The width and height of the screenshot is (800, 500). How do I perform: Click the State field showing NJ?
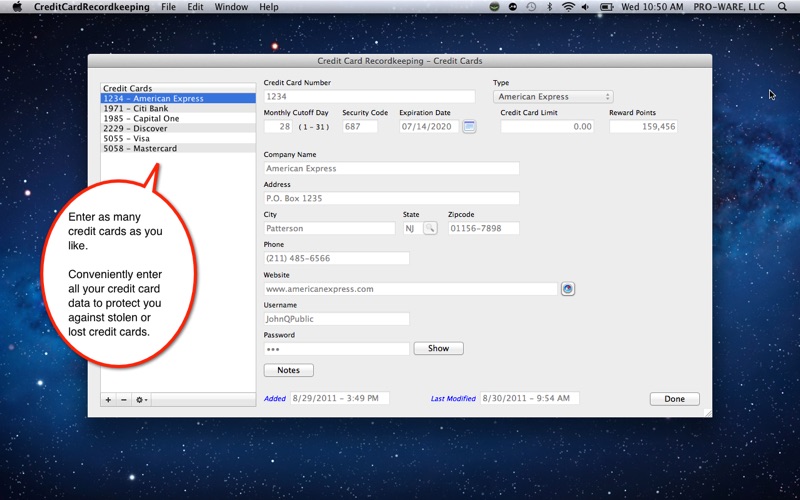click(x=412, y=228)
